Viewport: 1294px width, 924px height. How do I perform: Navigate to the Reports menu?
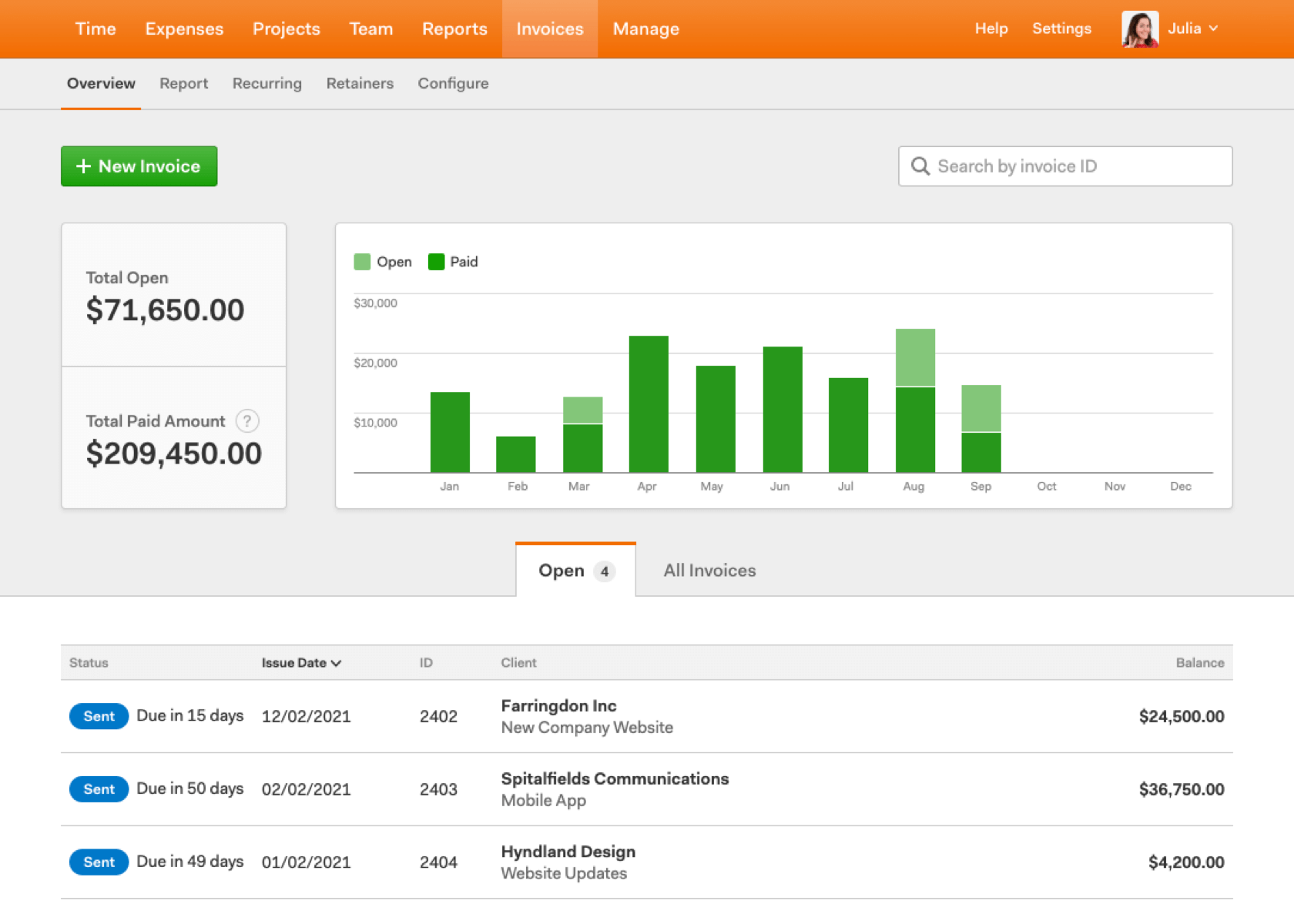(x=454, y=28)
